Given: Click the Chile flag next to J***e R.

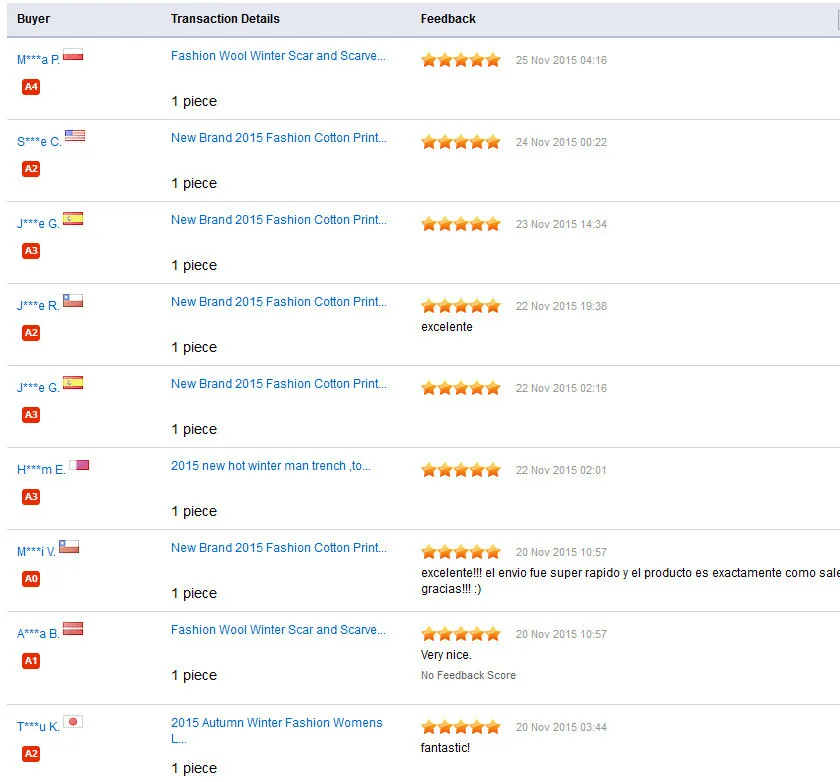Looking at the screenshot, I should (73, 300).
